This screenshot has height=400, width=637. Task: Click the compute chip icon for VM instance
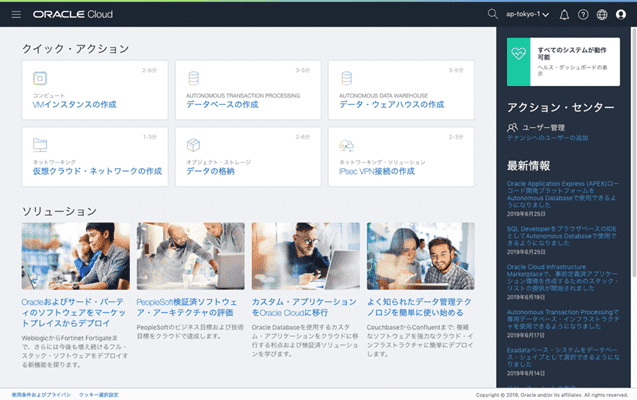coord(40,78)
